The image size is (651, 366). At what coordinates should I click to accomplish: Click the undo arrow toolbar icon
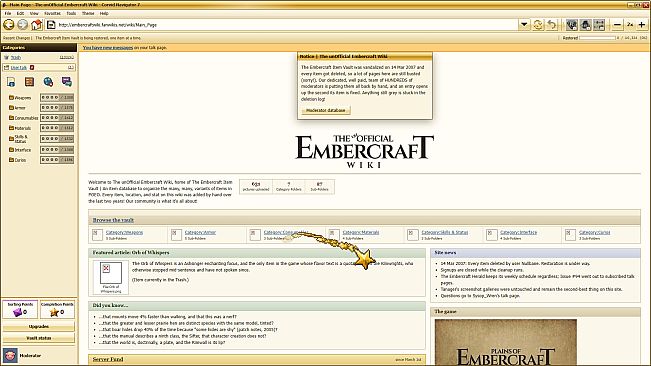[x=552, y=25]
